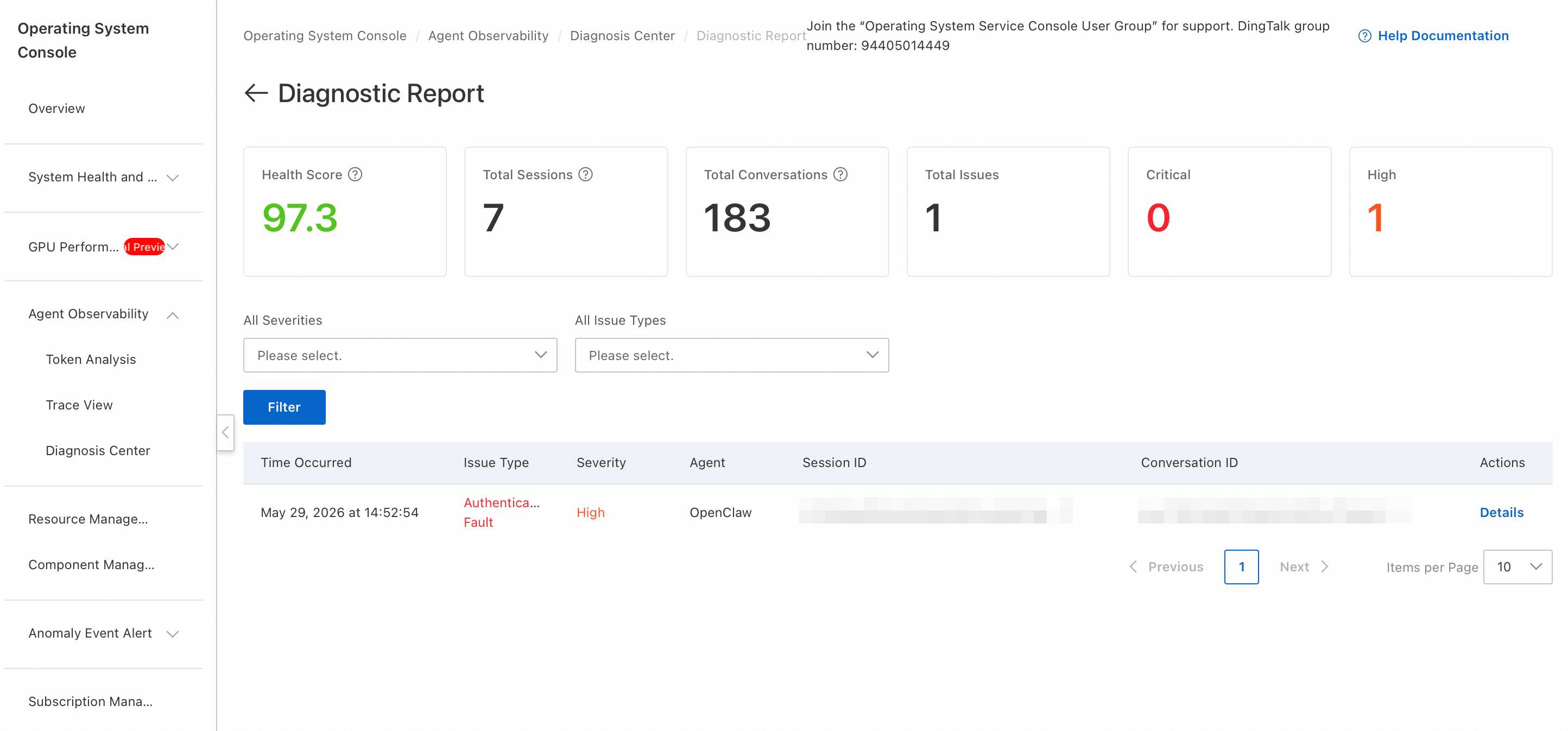
Task: Click the back arrow beside Diagnostic Report
Action: (256, 93)
